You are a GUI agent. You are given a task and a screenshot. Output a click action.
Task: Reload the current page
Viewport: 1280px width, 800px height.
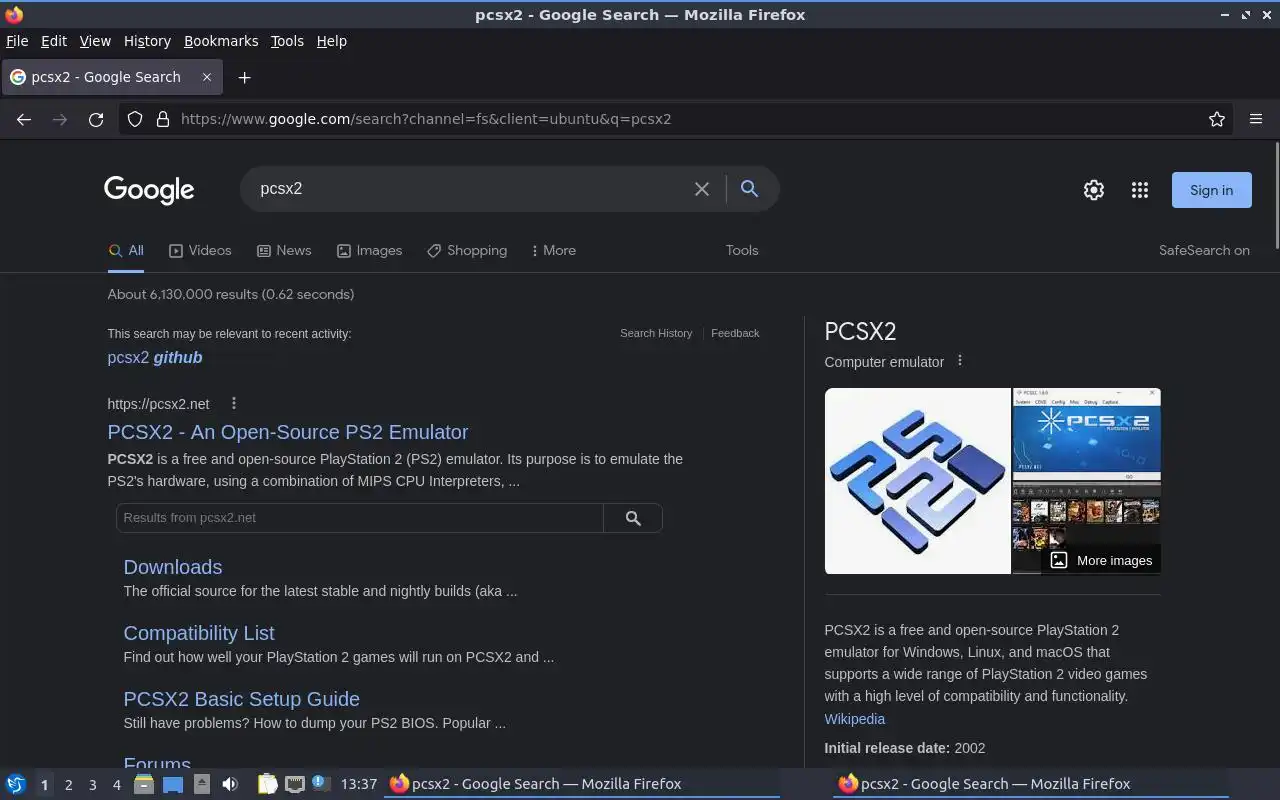pos(96,119)
